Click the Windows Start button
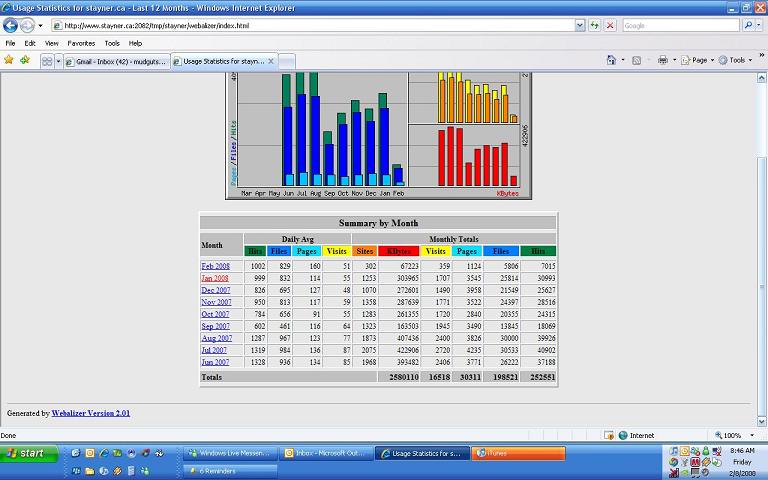This screenshot has width=768, height=480. (x=26, y=453)
